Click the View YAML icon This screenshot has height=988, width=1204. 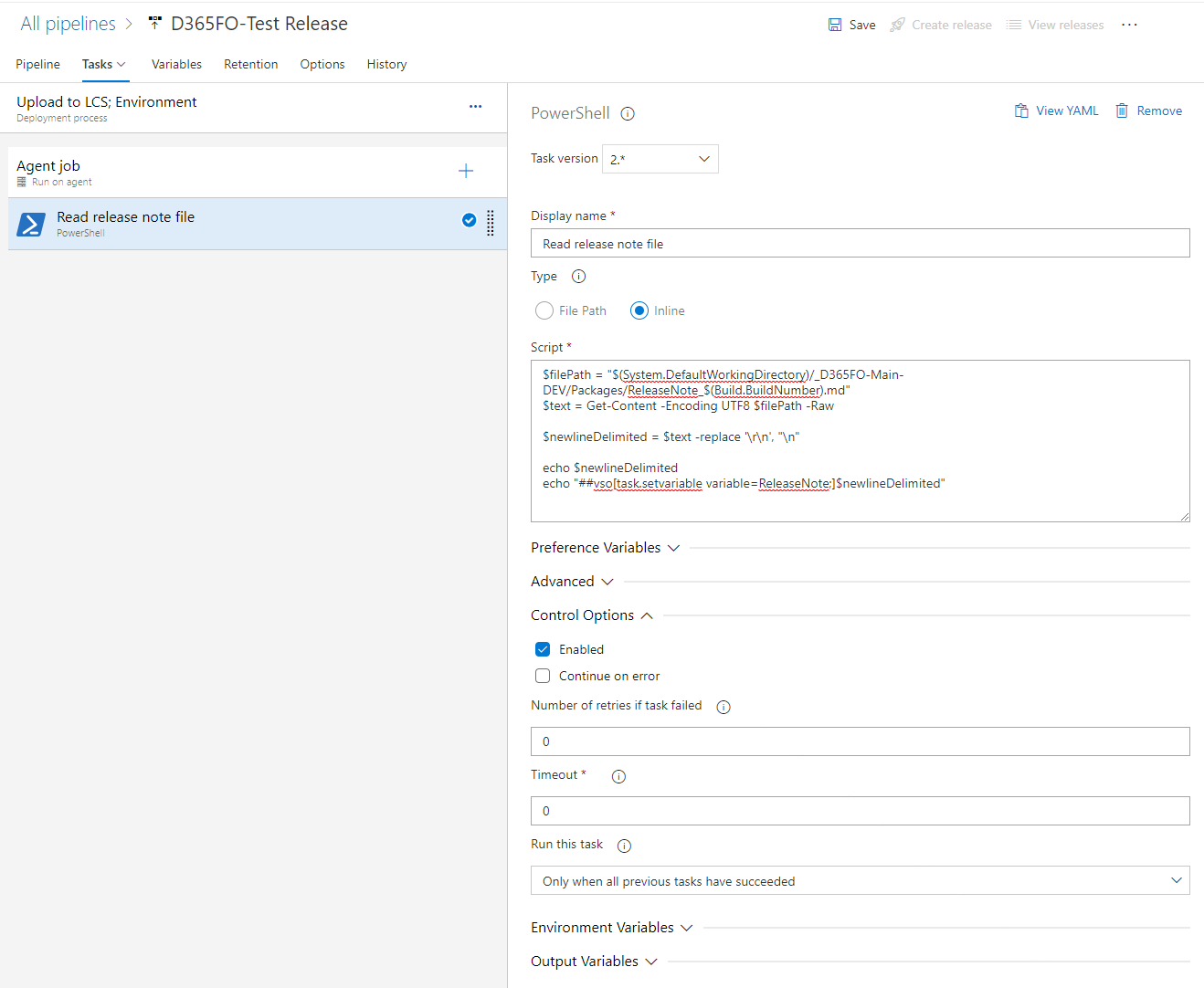(1020, 110)
